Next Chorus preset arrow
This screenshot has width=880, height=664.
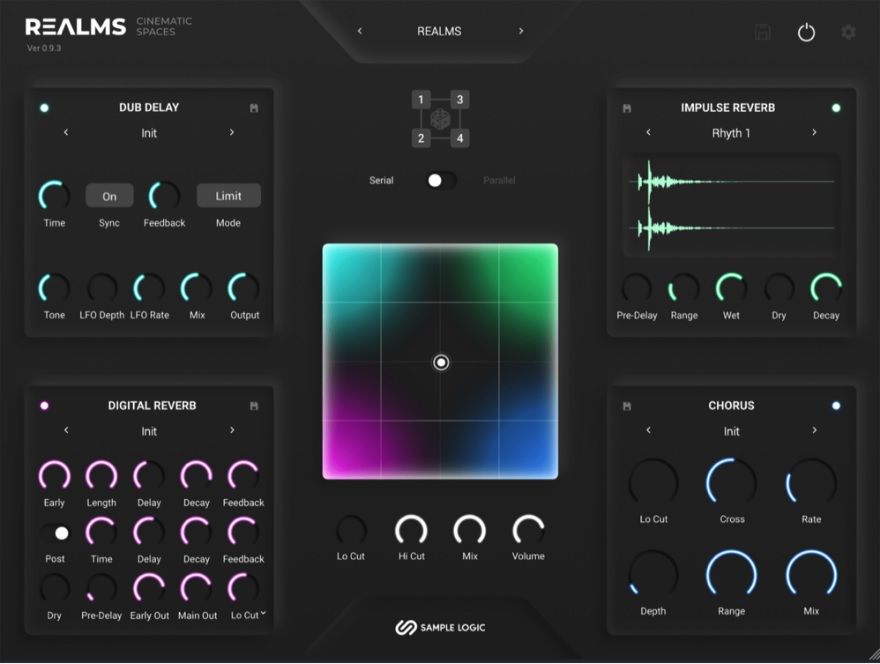[x=814, y=431]
